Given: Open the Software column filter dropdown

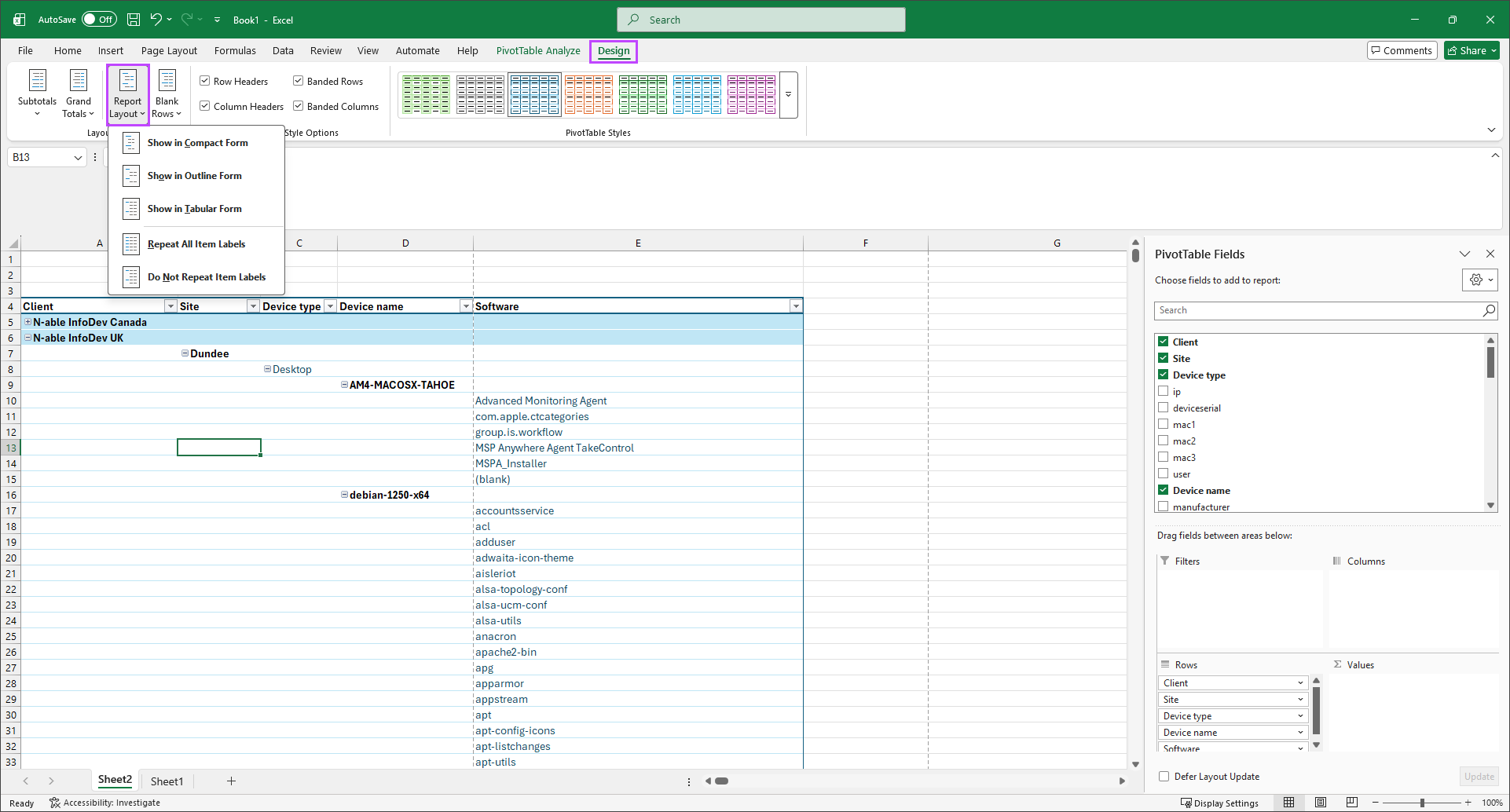Looking at the screenshot, I should click(x=796, y=306).
